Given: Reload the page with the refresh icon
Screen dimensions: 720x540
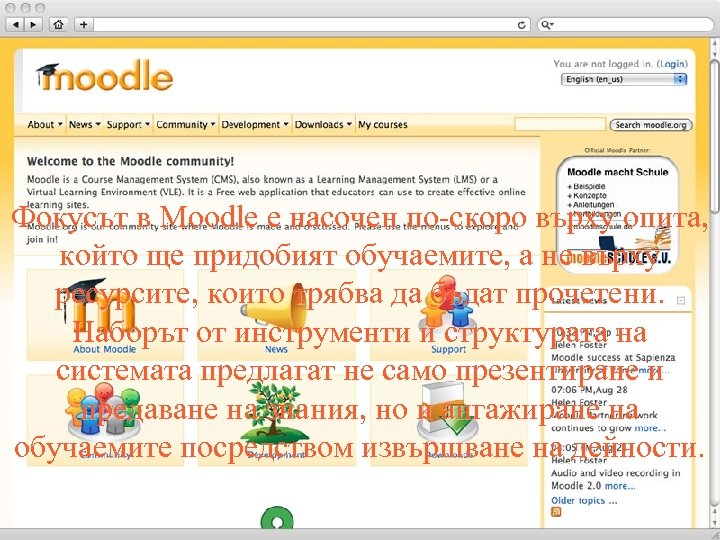Looking at the screenshot, I should (521, 25).
